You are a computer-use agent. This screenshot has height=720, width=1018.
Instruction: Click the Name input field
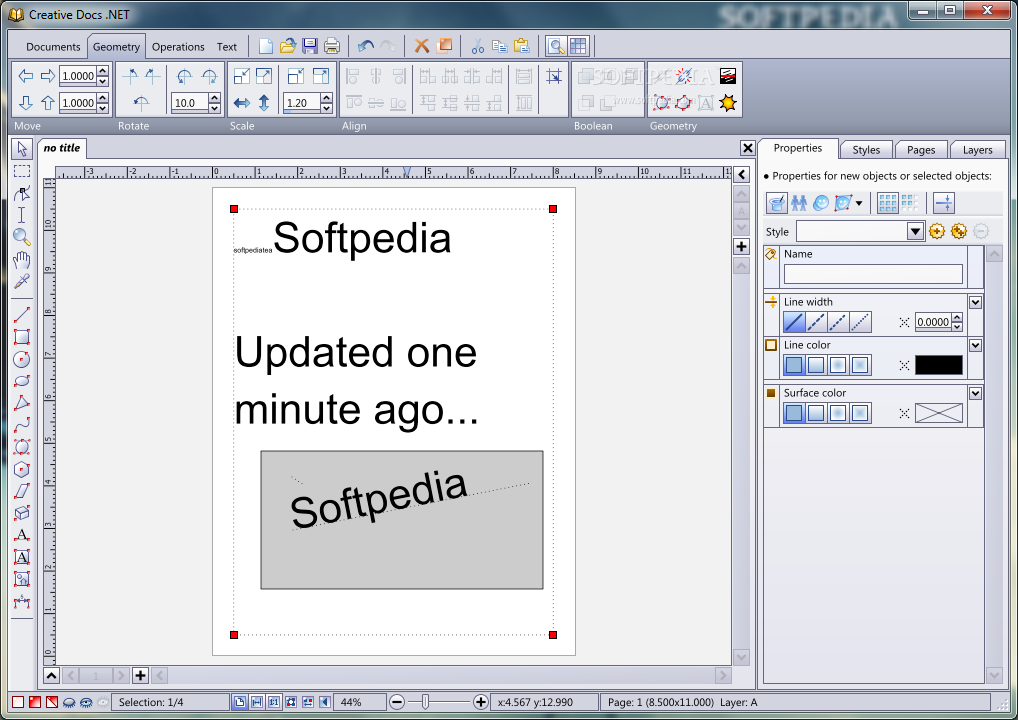pos(873,274)
